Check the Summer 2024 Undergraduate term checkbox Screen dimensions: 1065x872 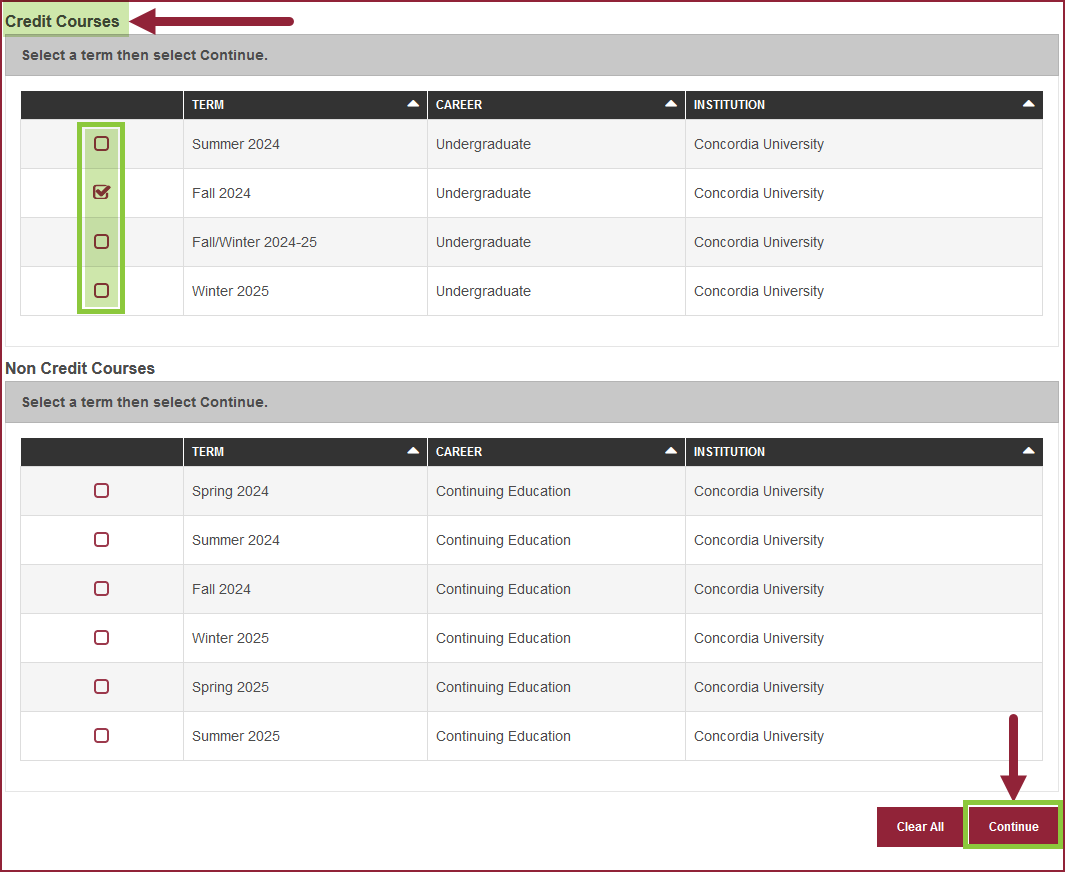pyautogui.click(x=101, y=143)
